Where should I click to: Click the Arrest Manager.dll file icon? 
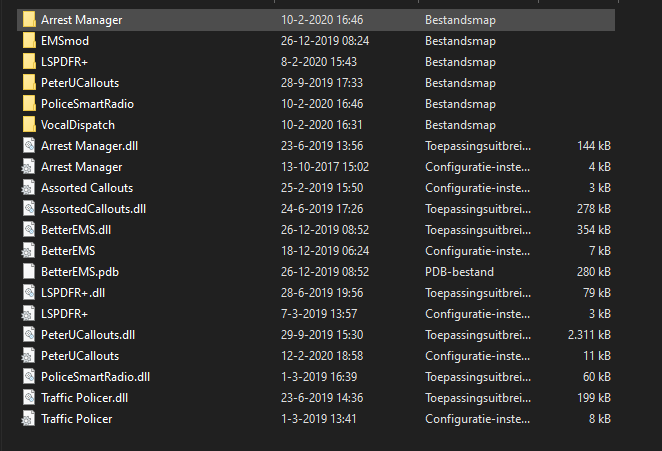[x=29, y=146]
